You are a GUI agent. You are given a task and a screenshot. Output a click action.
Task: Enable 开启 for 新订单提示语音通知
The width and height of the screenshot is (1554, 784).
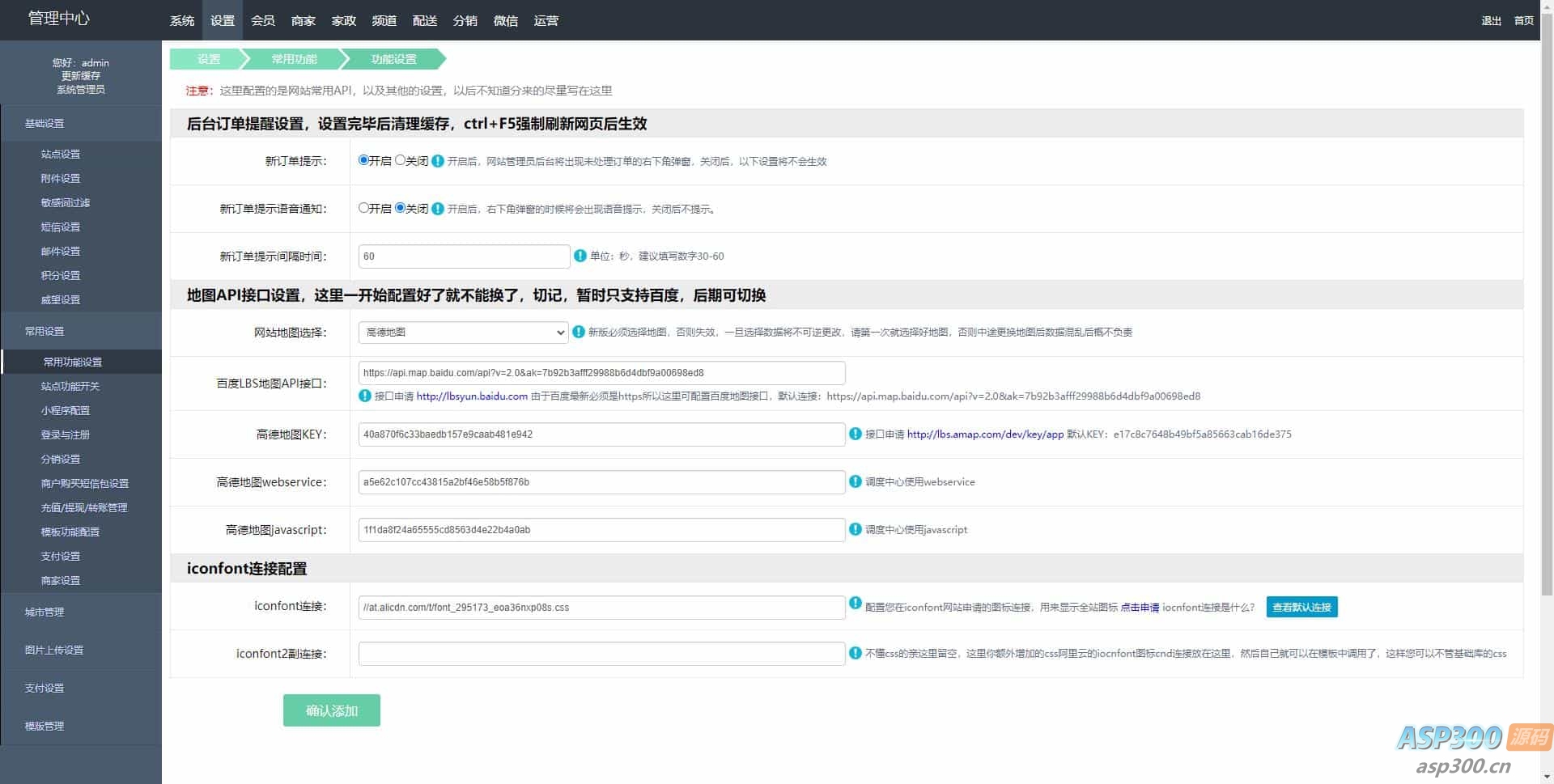(364, 208)
